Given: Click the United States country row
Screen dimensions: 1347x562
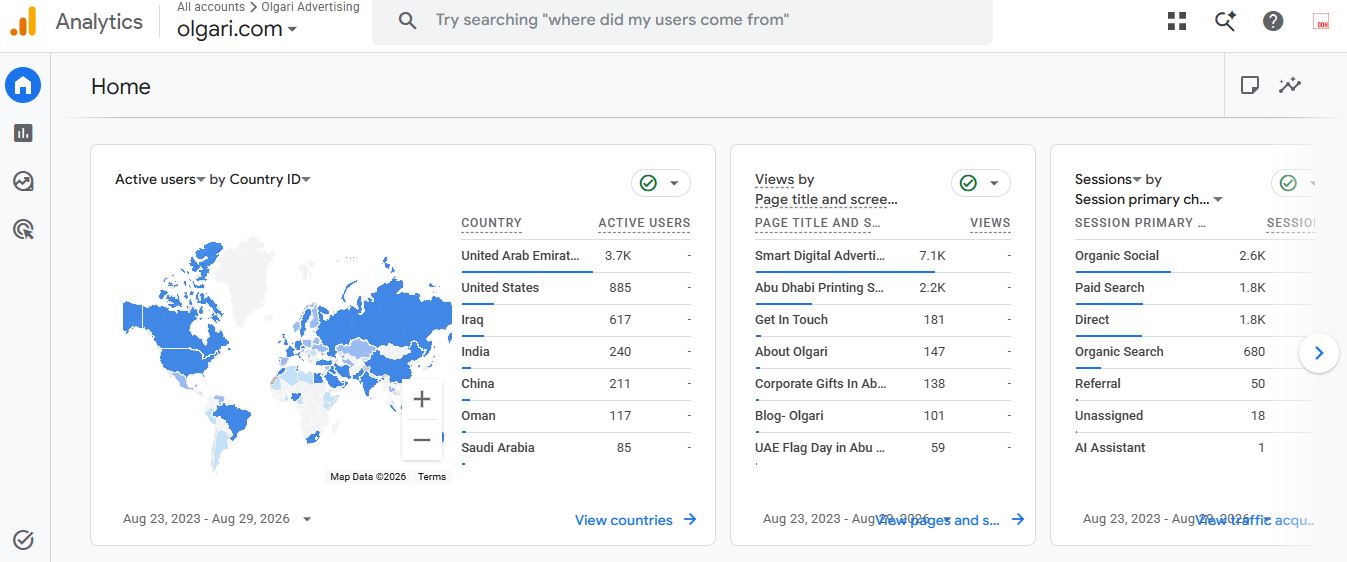Looking at the screenshot, I should coord(576,288).
